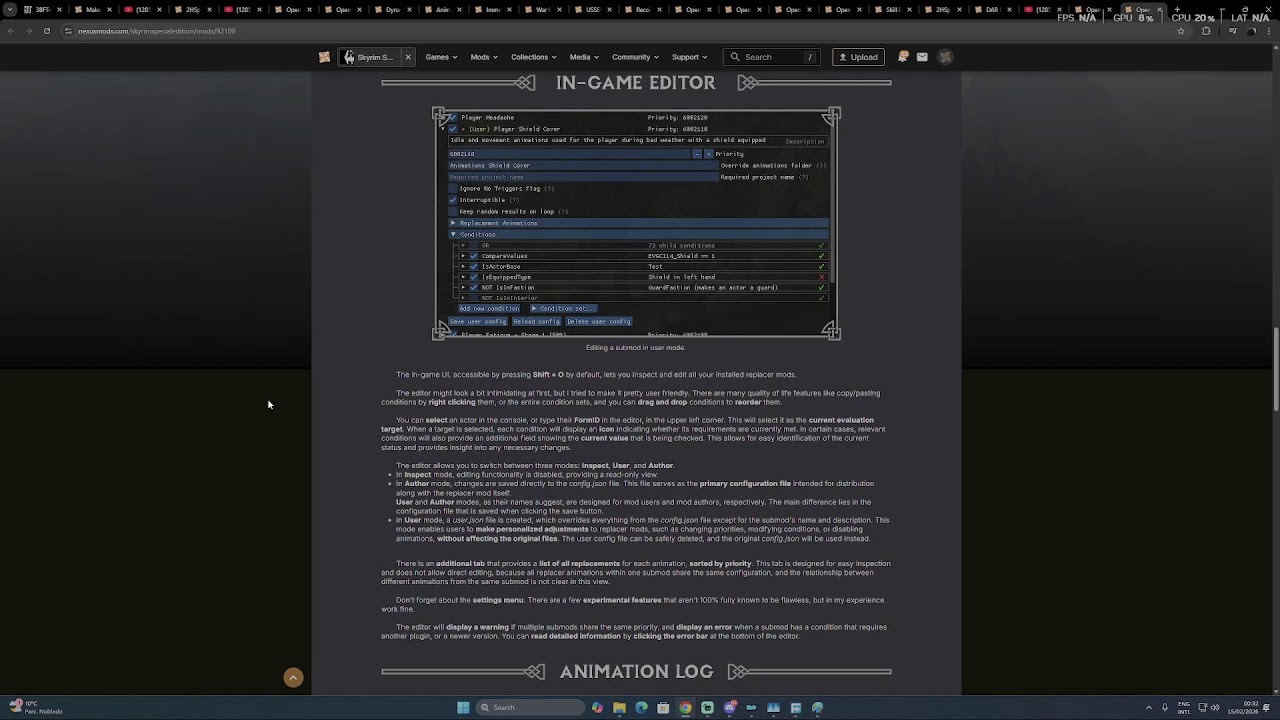1280x720 pixels.
Task: Toggle the IsEquippedType condition checkbox
Action: click(474, 277)
